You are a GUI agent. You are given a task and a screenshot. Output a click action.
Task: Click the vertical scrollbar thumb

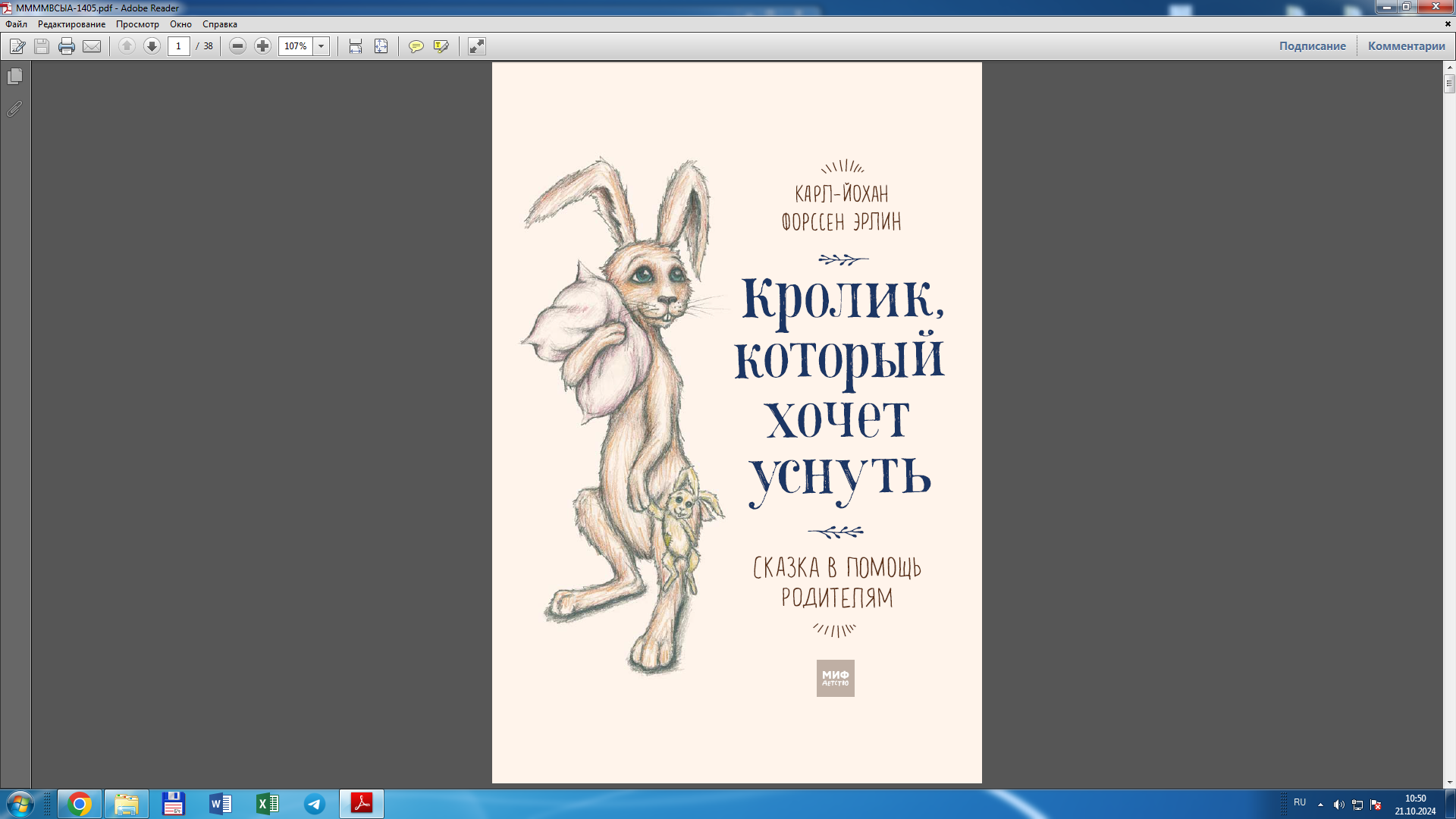(x=1449, y=83)
